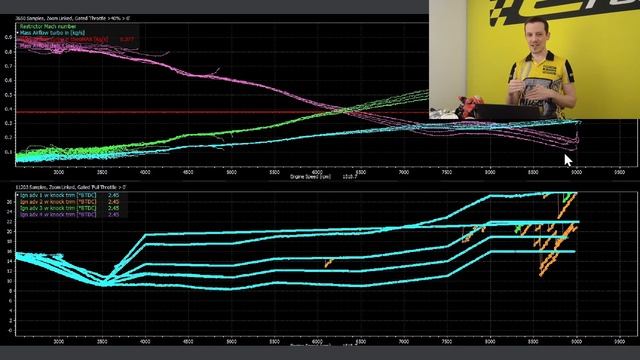Click the Ign adv 4 value 2.45
This screenshot has height=360, width=640.
pos(113,214)
